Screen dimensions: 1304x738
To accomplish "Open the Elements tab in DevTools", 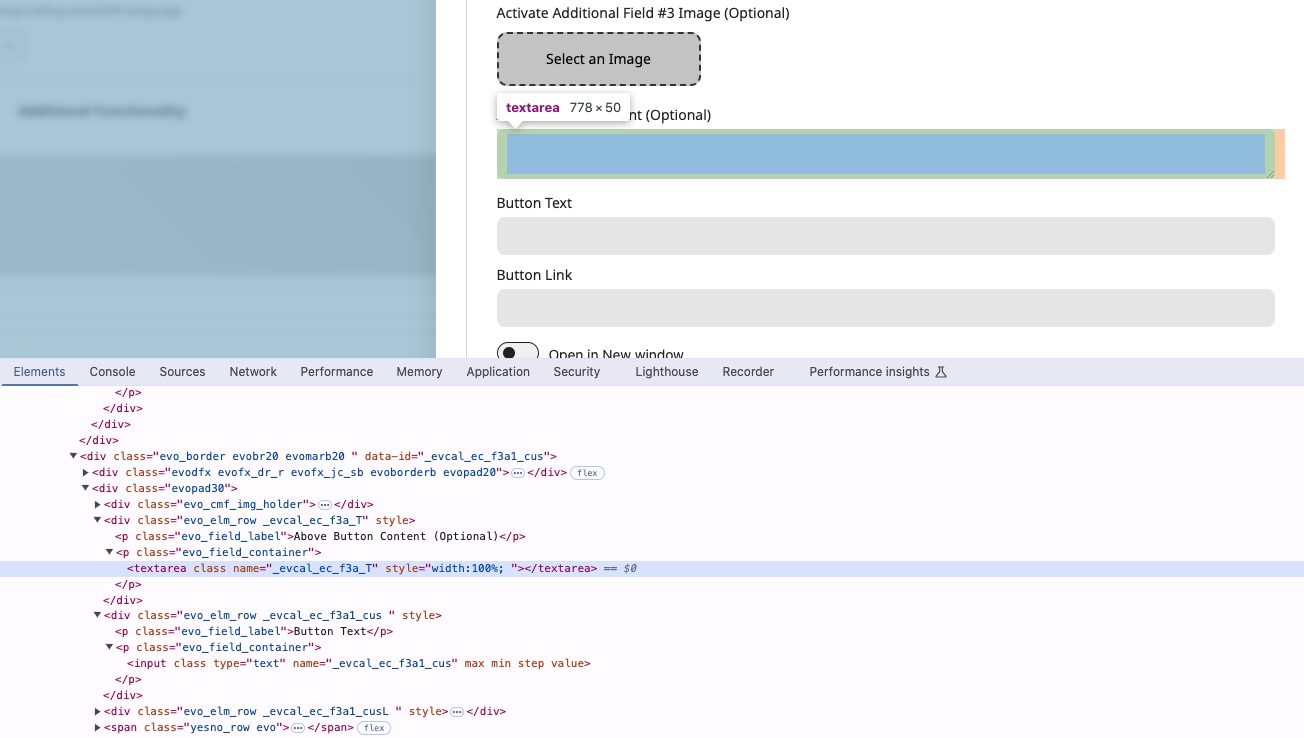I will click(40, 372).
